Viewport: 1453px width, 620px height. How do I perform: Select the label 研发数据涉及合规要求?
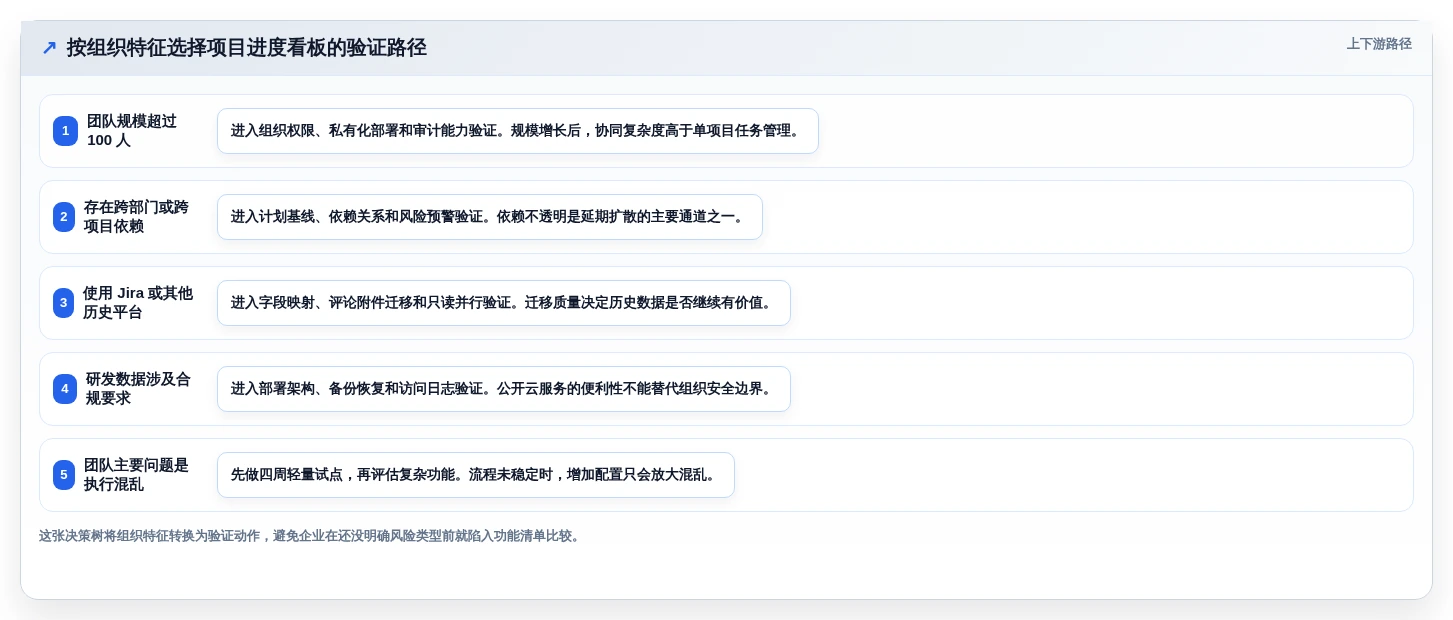point(138,389)
